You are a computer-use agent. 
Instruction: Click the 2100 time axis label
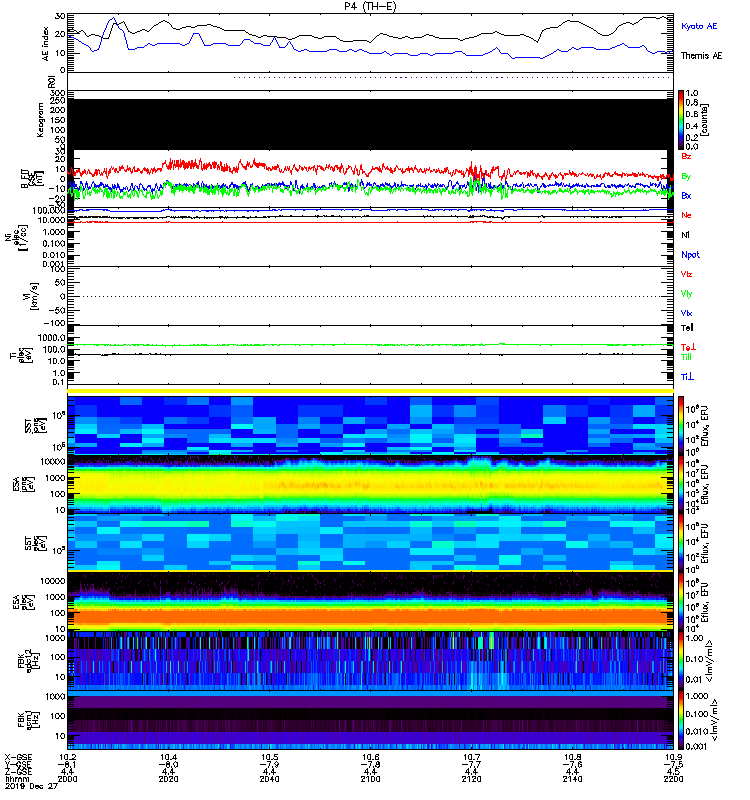(370, 779)
